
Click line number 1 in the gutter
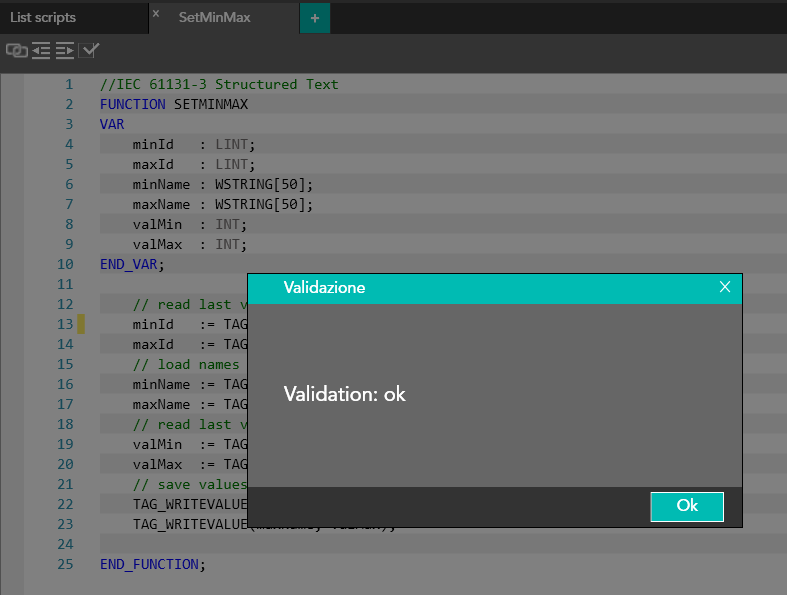(68, 85)
